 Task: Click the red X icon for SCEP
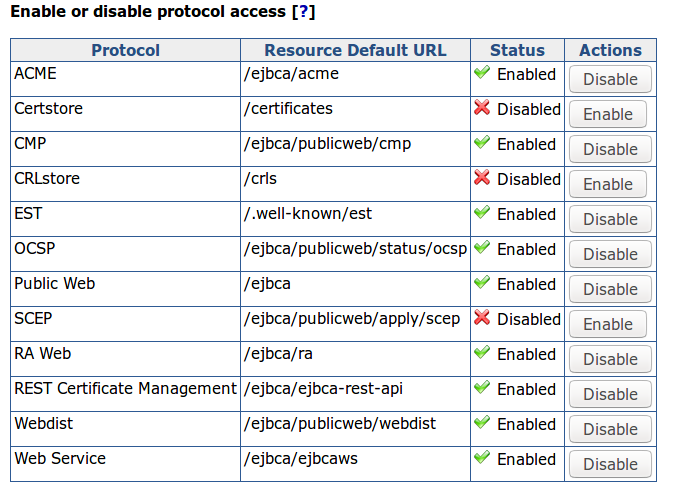pos(482,319)
